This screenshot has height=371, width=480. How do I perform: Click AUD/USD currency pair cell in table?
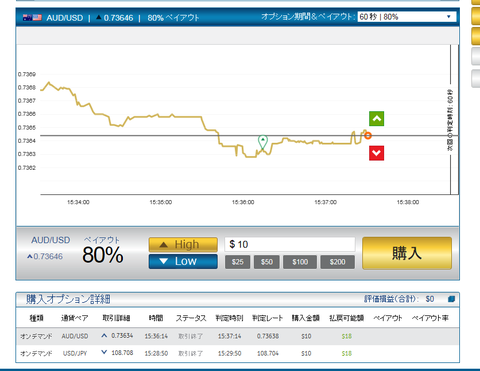pyautogui.click(x=75, y=336)
